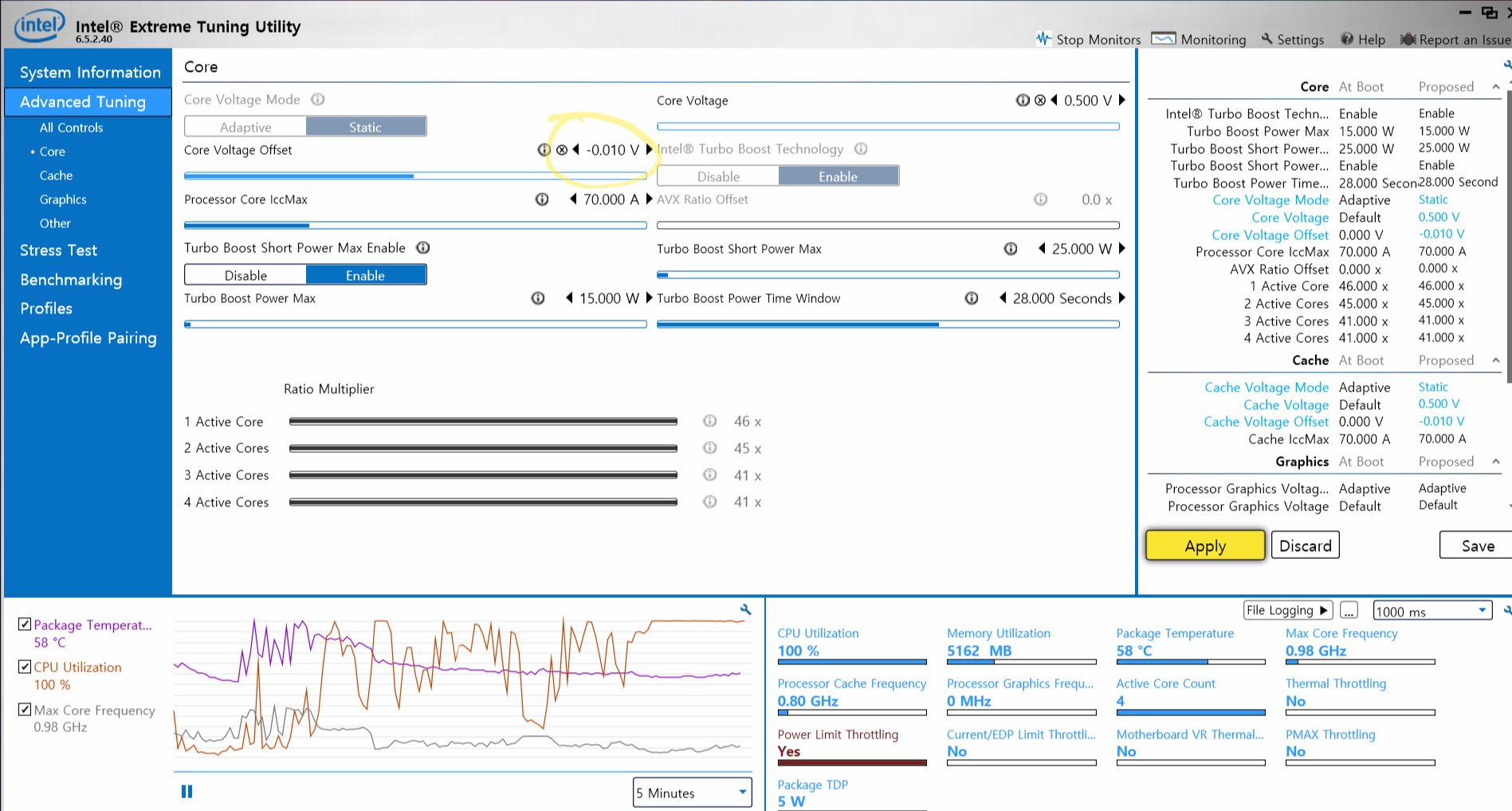Open Benchmarking section
The image size is (1512, 811).
click(71, 280)
